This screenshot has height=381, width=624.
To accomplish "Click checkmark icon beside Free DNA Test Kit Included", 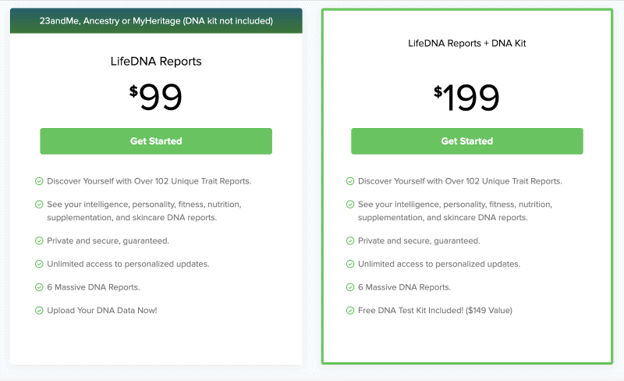I will click(350, 310).
